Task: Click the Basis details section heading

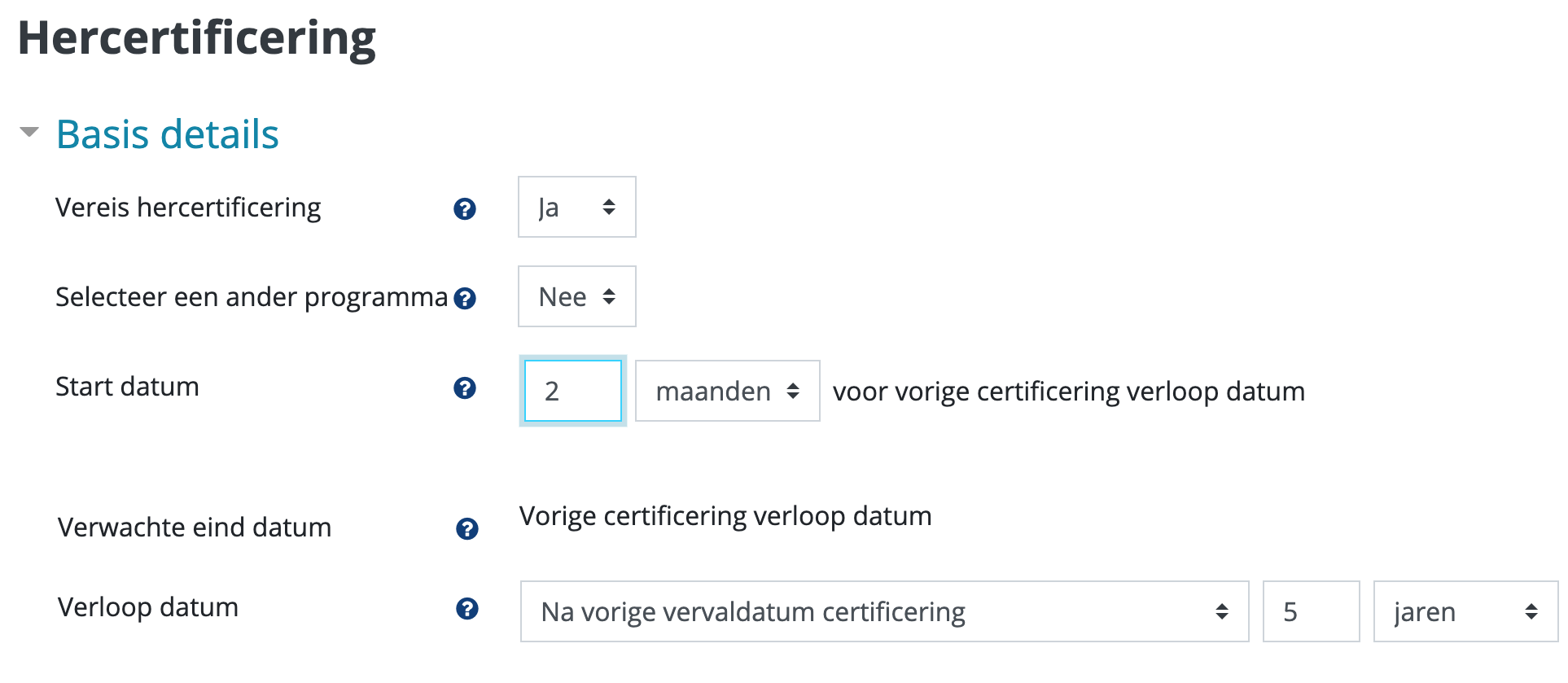Action: pos(168,134)
